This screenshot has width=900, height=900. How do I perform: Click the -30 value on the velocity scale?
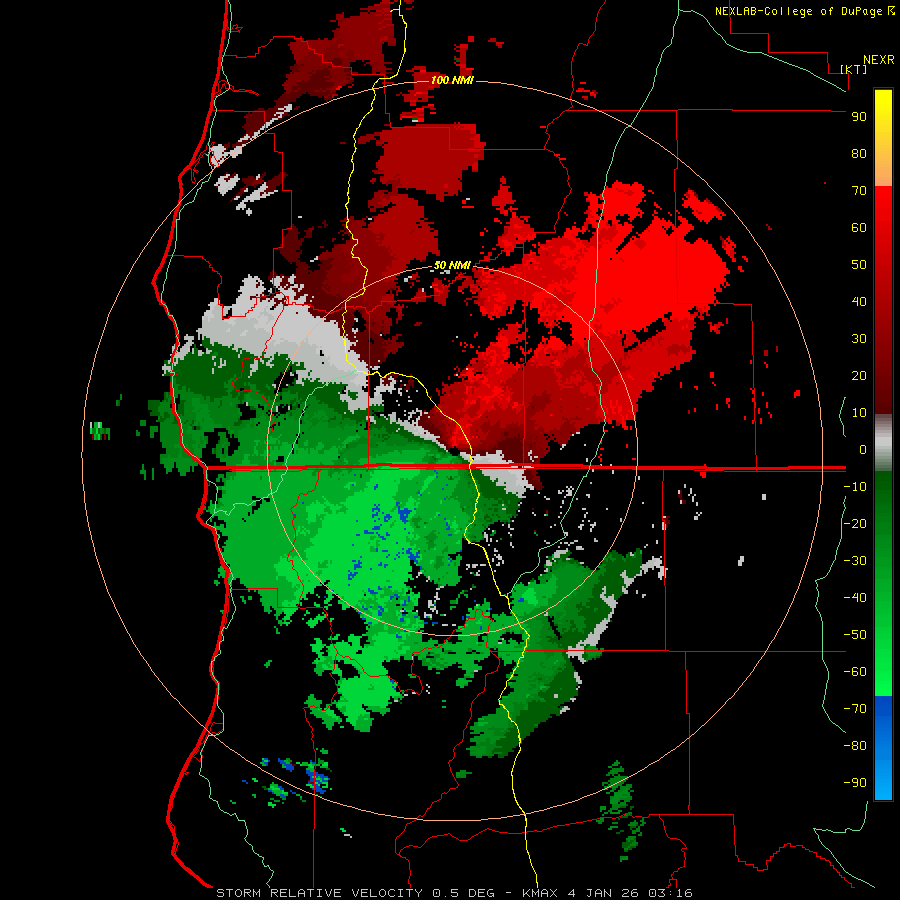point(855,561)
